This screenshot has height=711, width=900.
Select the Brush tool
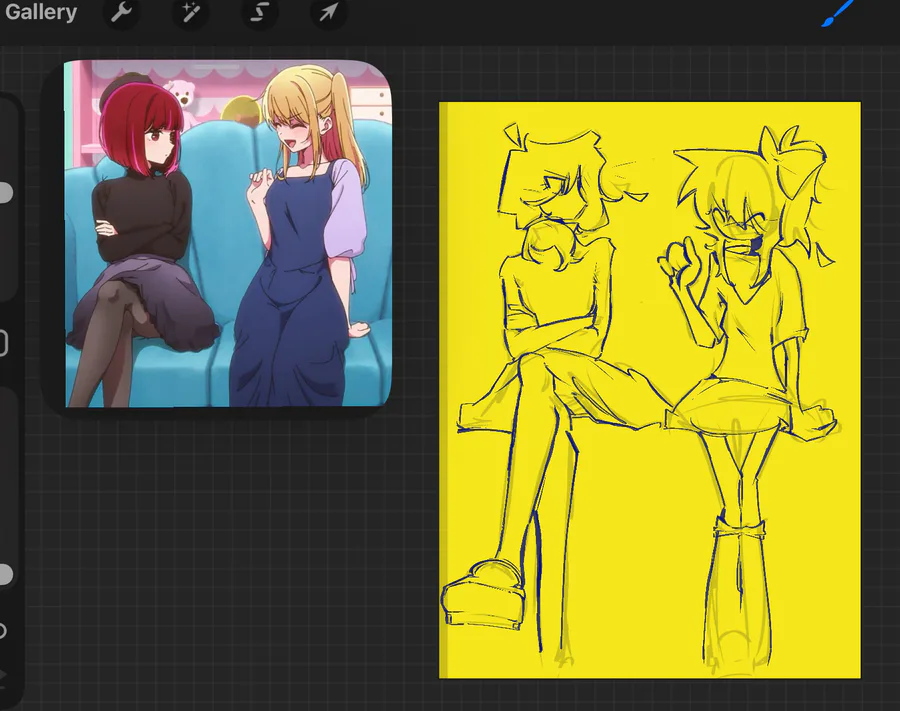pos(837,13)
